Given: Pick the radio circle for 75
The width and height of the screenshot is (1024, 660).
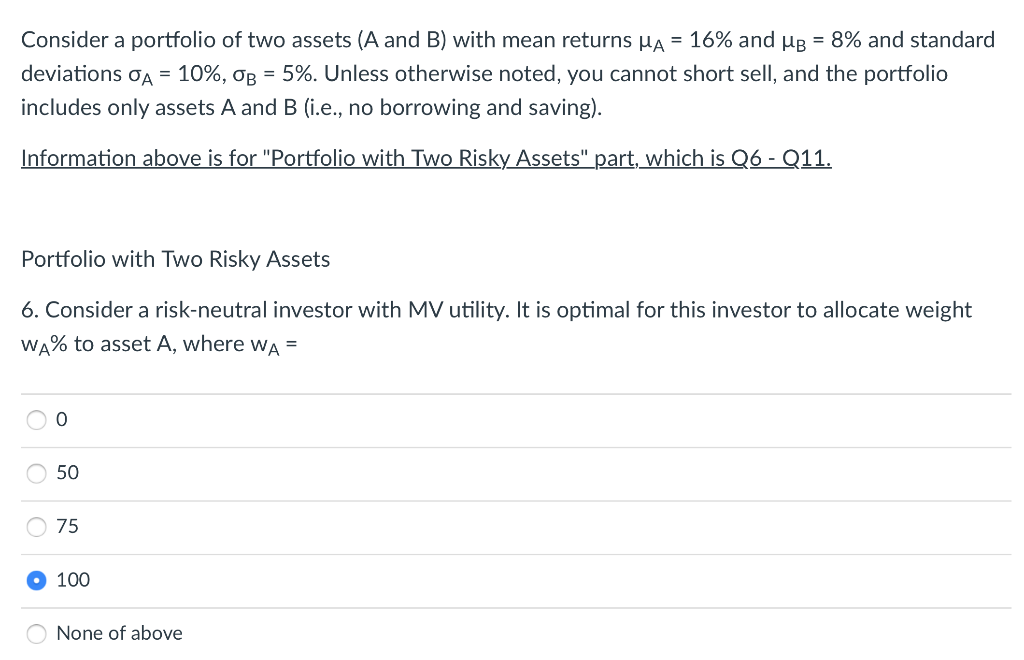Looking at the screenshot, I should point(37,527).
